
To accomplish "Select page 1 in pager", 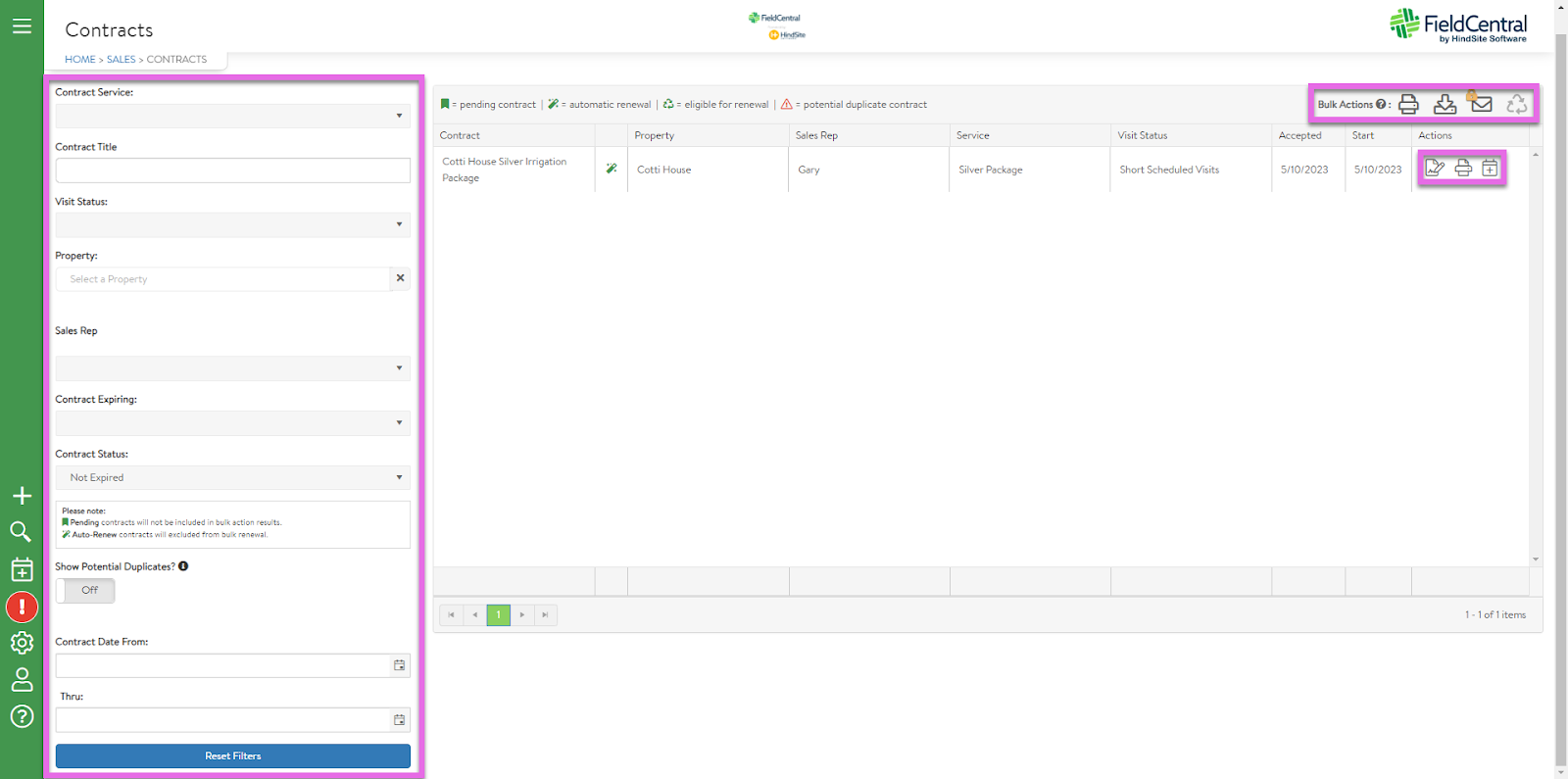I will (498, 614).
